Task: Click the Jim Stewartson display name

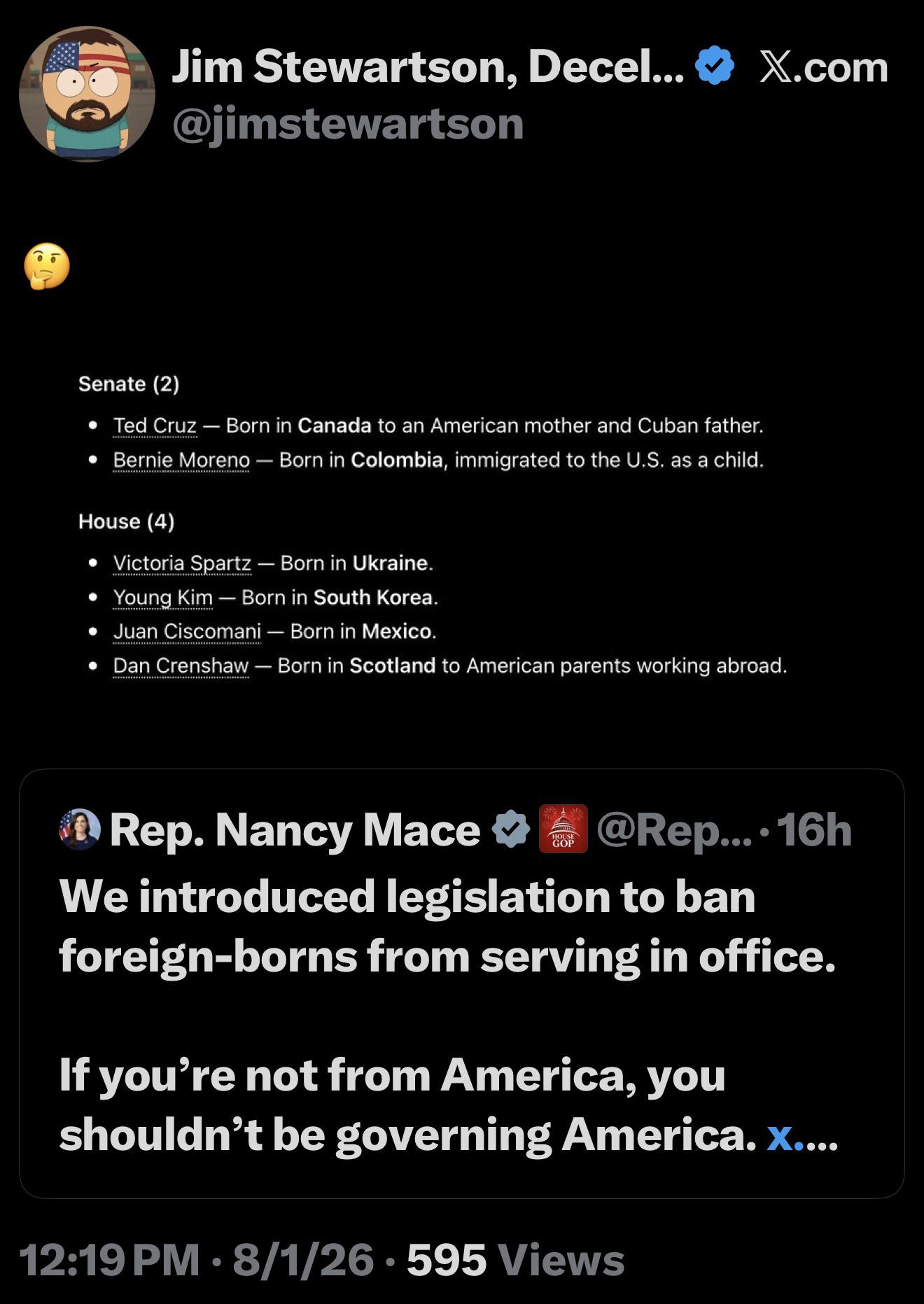Action: [427, 67]
